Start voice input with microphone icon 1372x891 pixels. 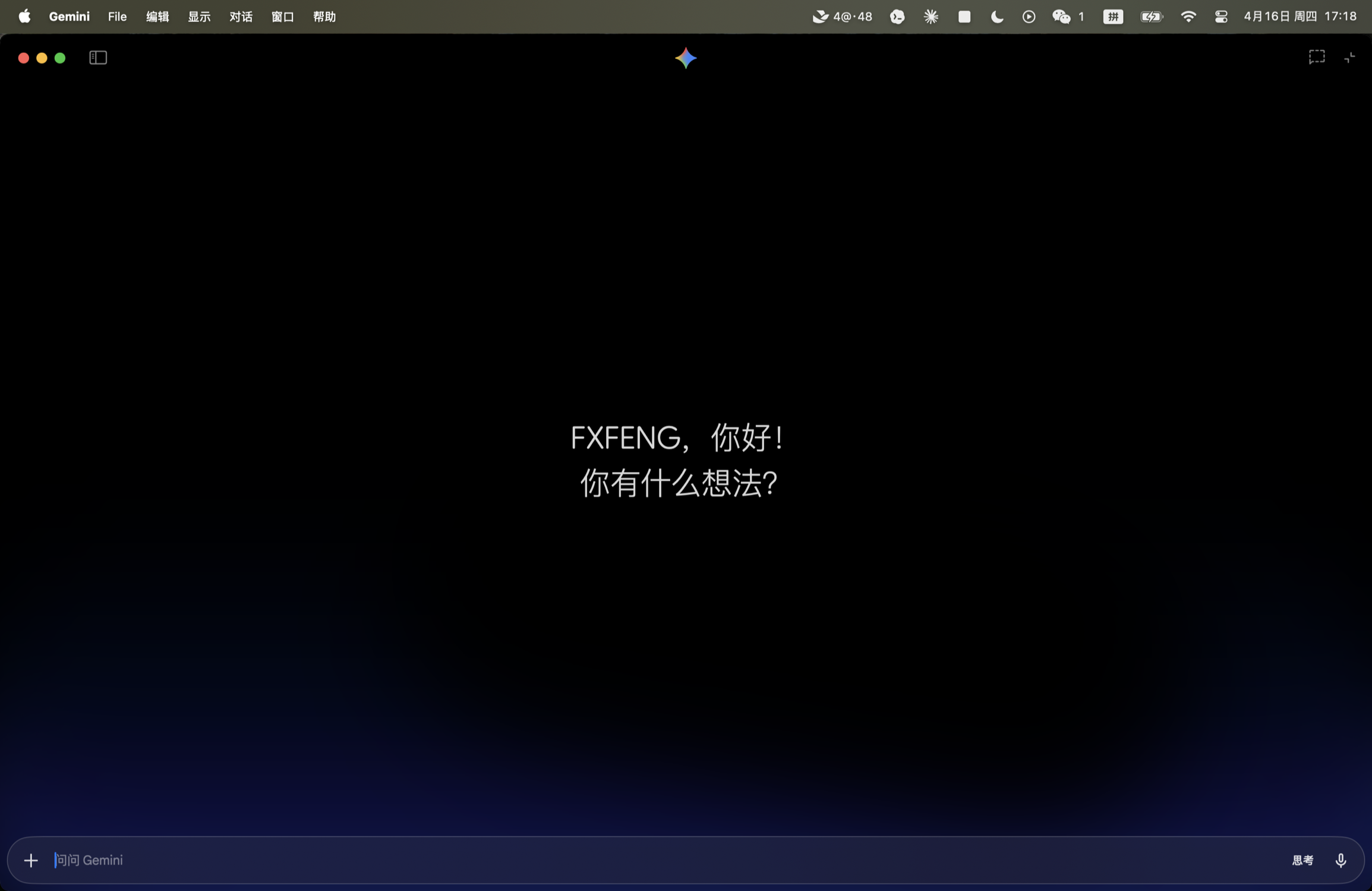pyautogui.click(x=1341, y=860)
